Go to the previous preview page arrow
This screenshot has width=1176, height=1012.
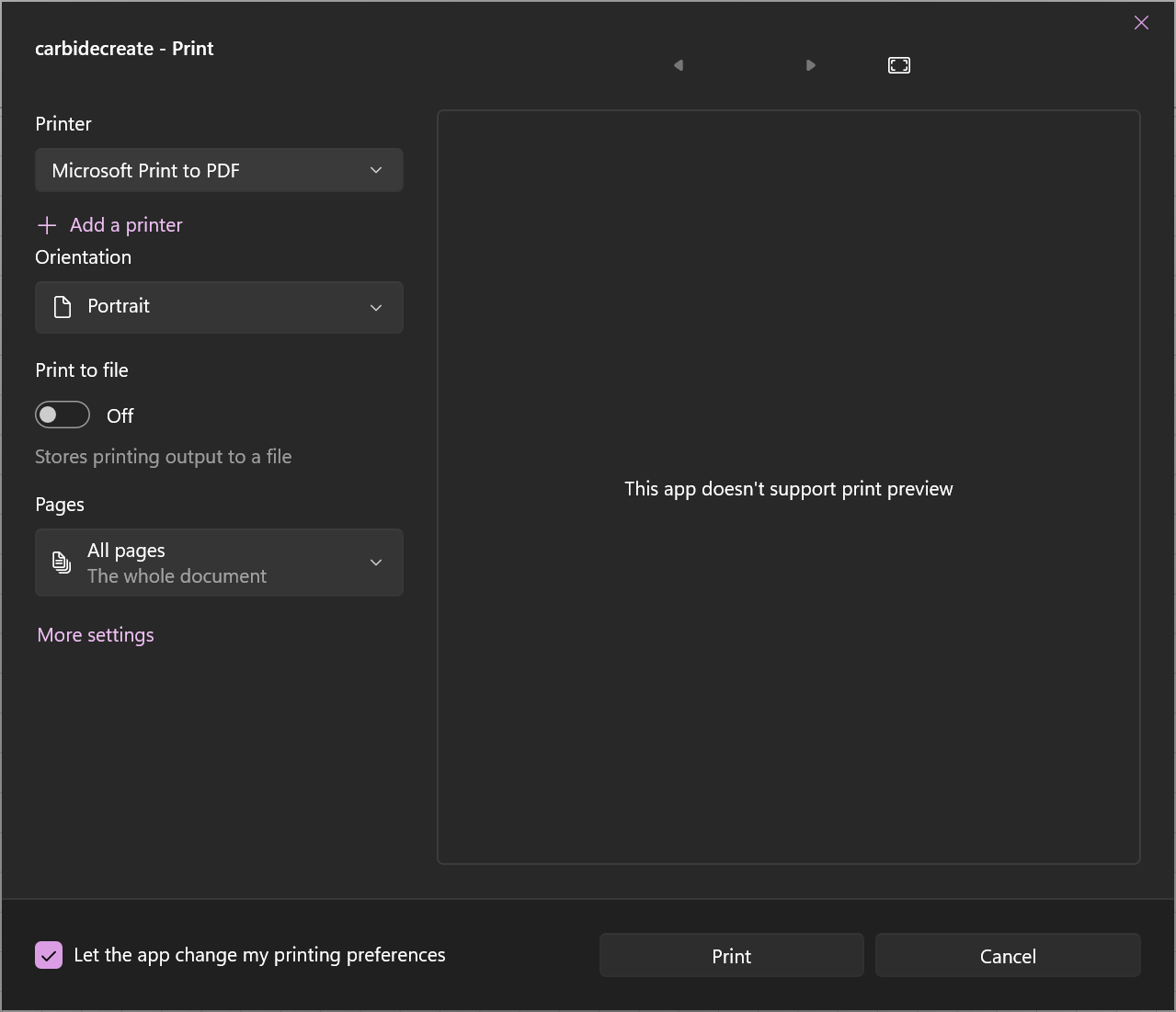[679, 65]
